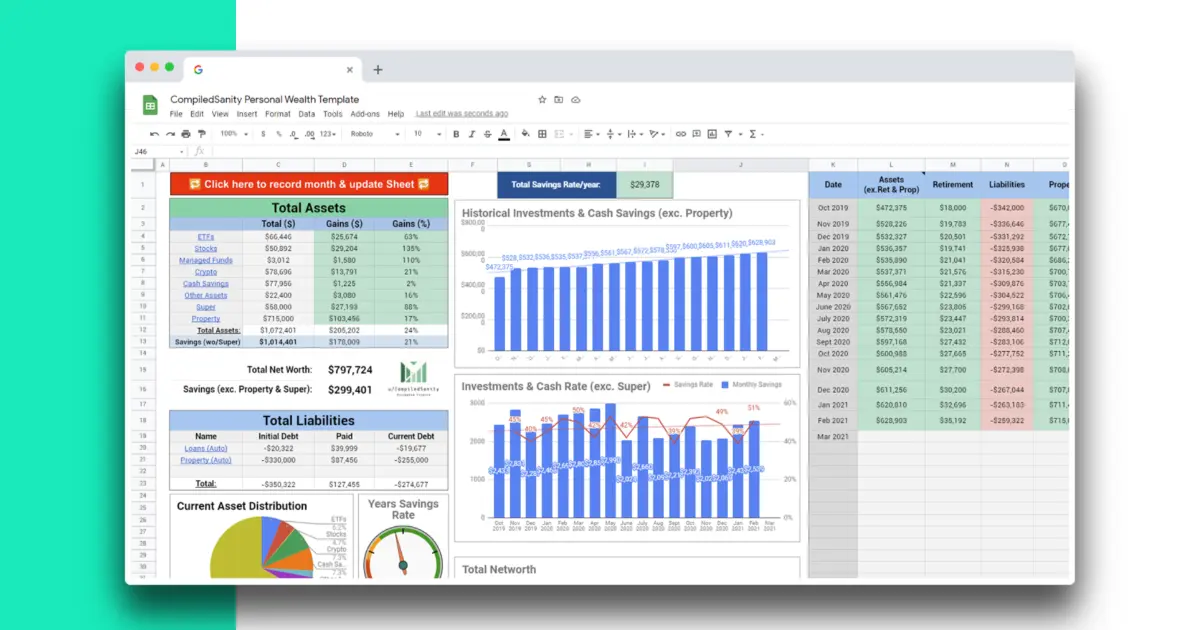Open the text color picker
The width and height of the screenshot is (1200, 630).
click(503, 134)
